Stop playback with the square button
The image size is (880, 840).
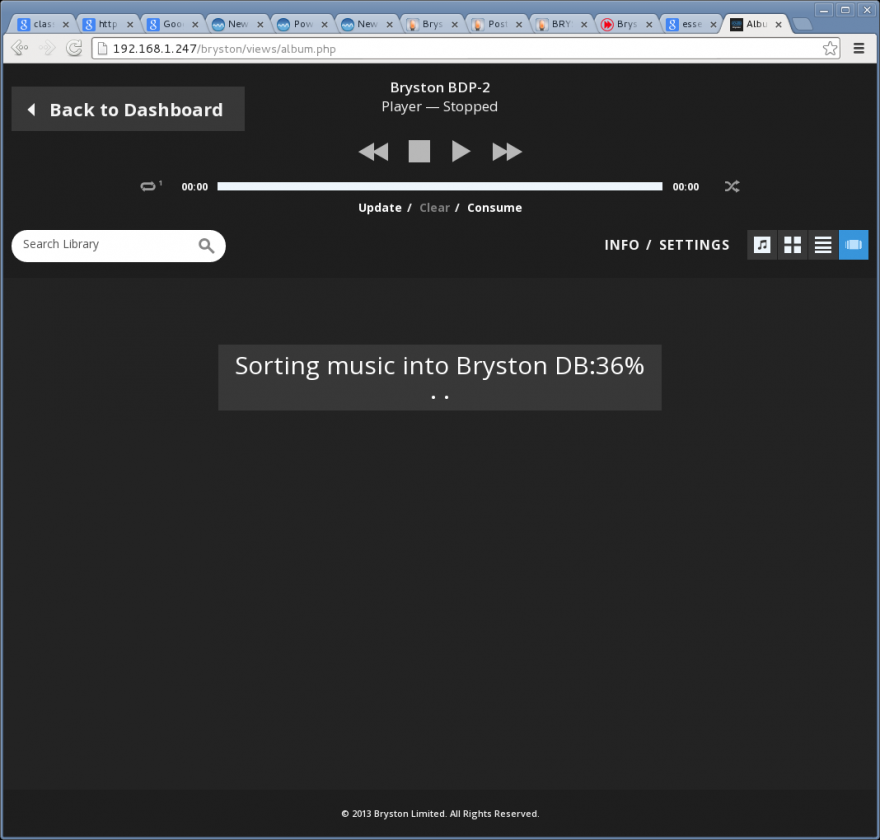click(x=419, y=152)
